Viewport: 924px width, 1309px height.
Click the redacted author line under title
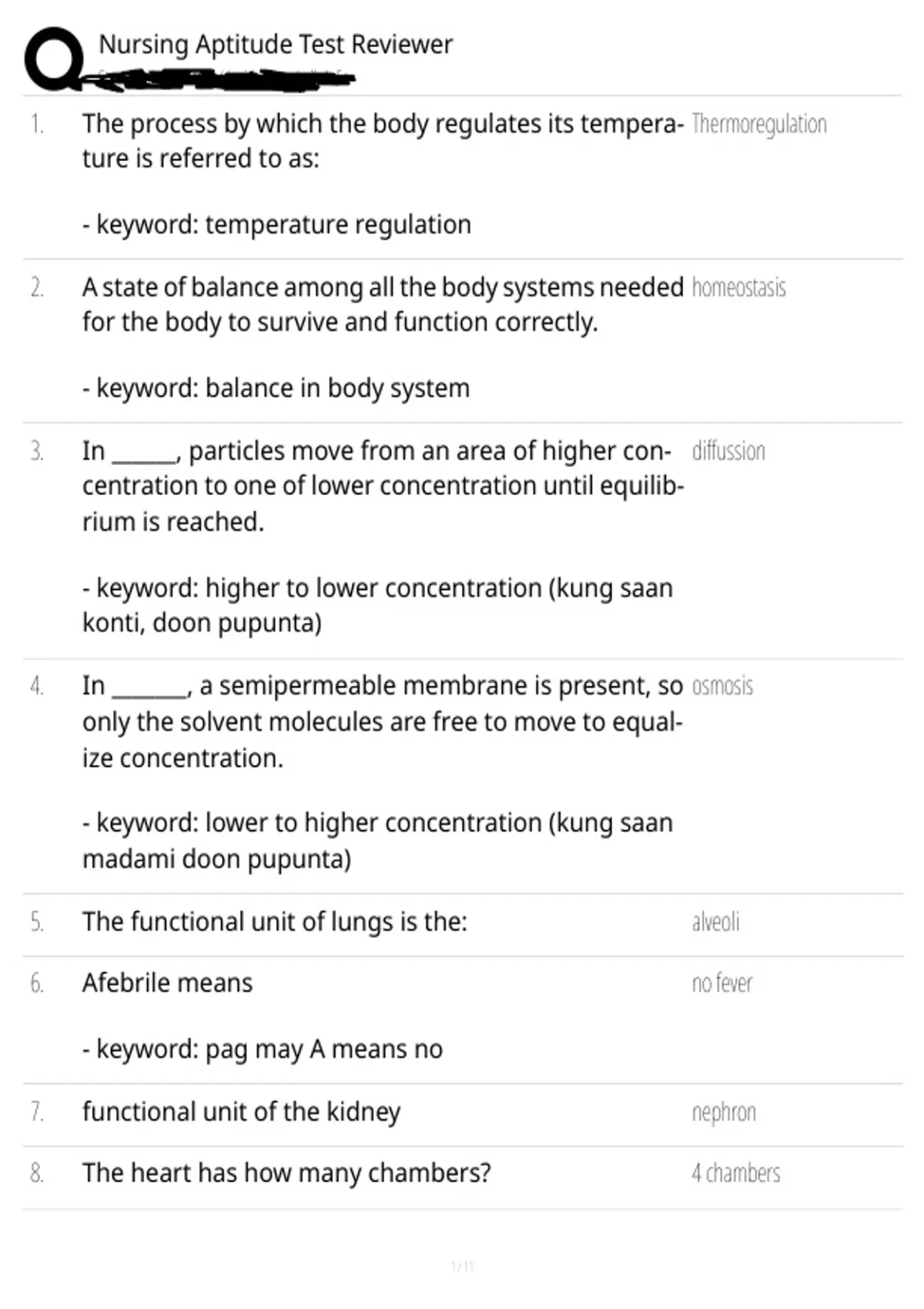point(223,79)
